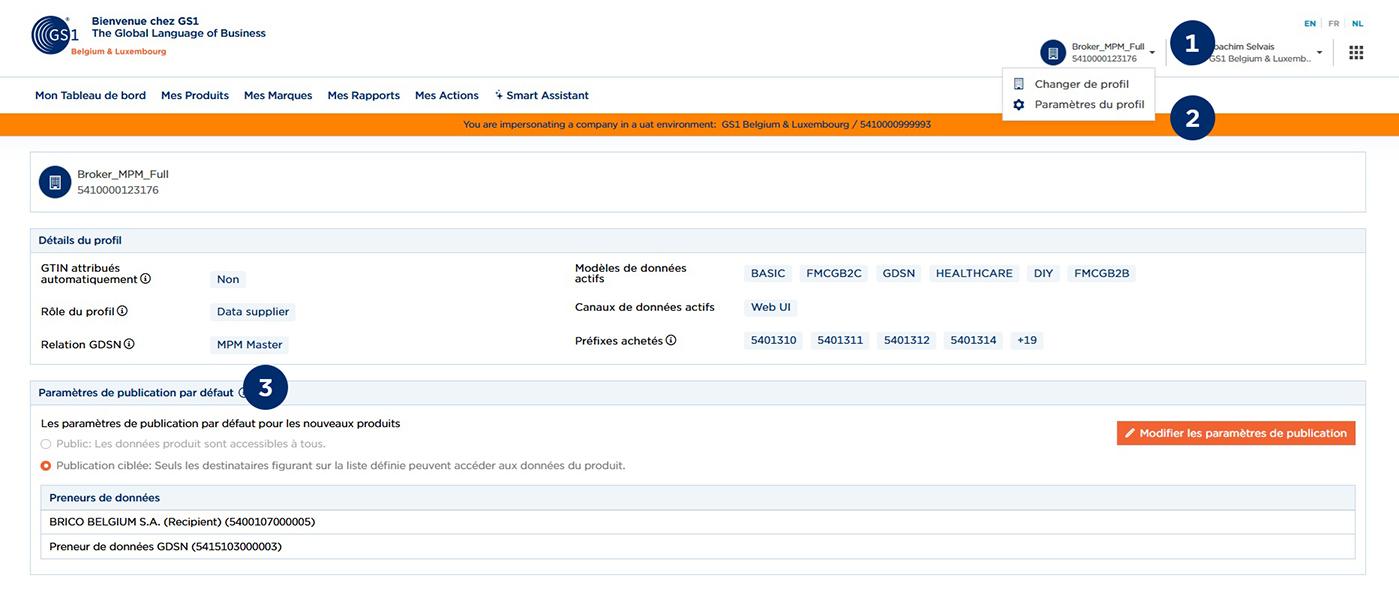Switch language to EN

point(1310,23)
